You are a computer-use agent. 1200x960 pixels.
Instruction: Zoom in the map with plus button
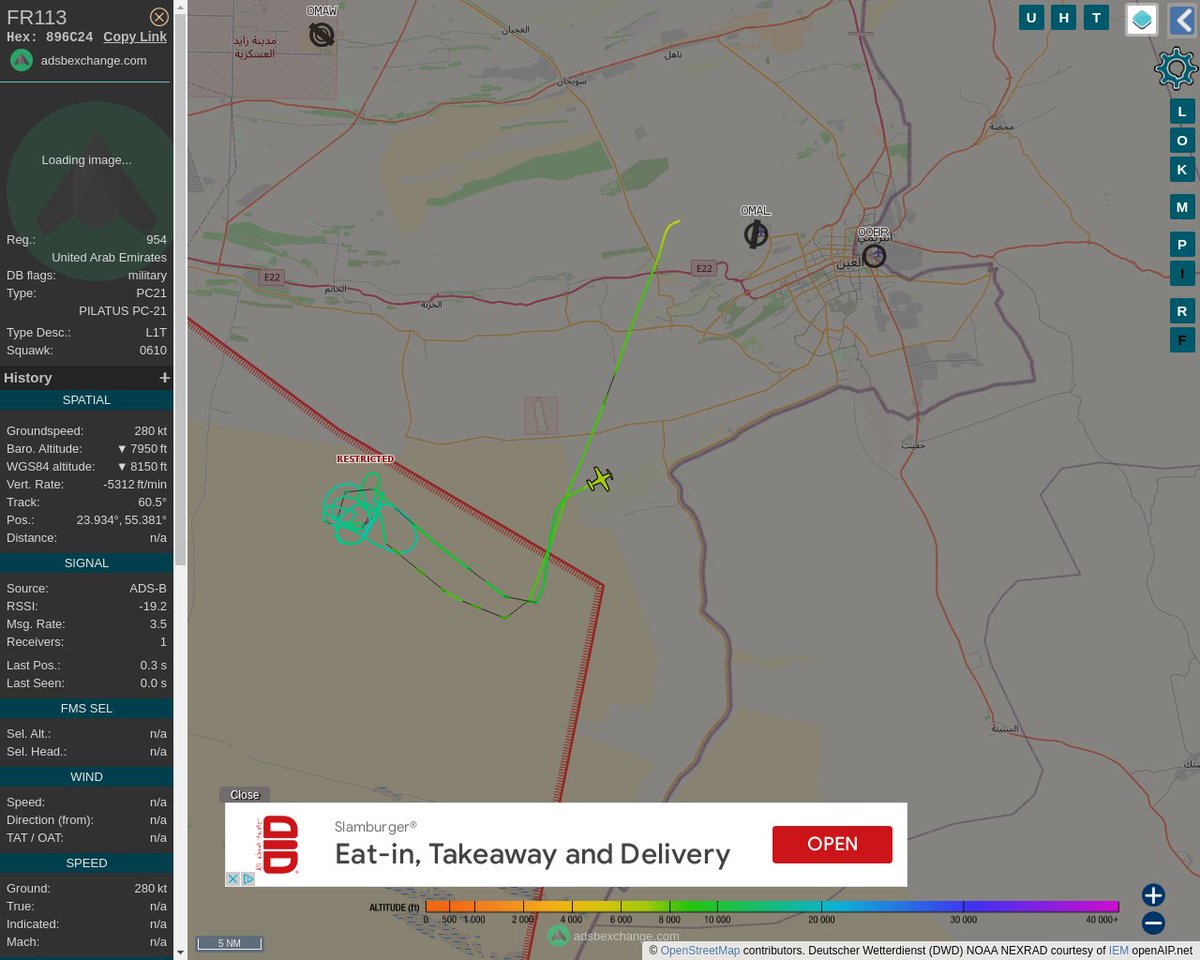point(1153,895)
